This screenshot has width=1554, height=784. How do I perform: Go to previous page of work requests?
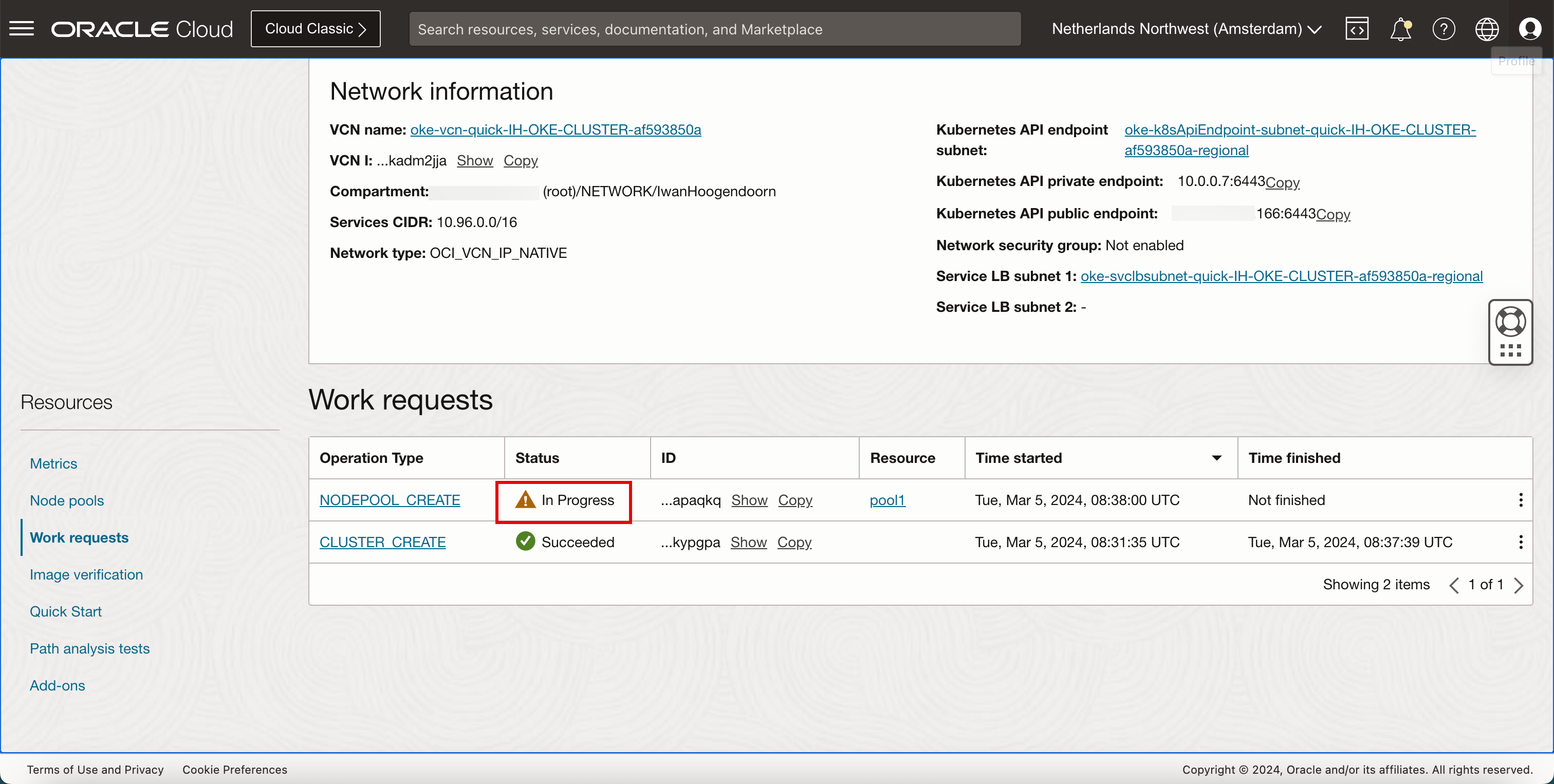coord(1454,585)
